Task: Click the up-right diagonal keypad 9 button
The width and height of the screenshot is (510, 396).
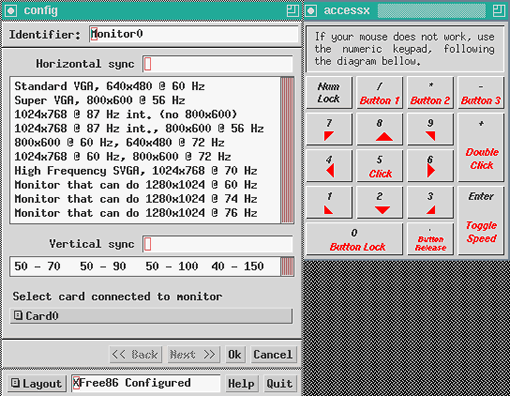Action: pyautogui.click(x=430, y=129)
